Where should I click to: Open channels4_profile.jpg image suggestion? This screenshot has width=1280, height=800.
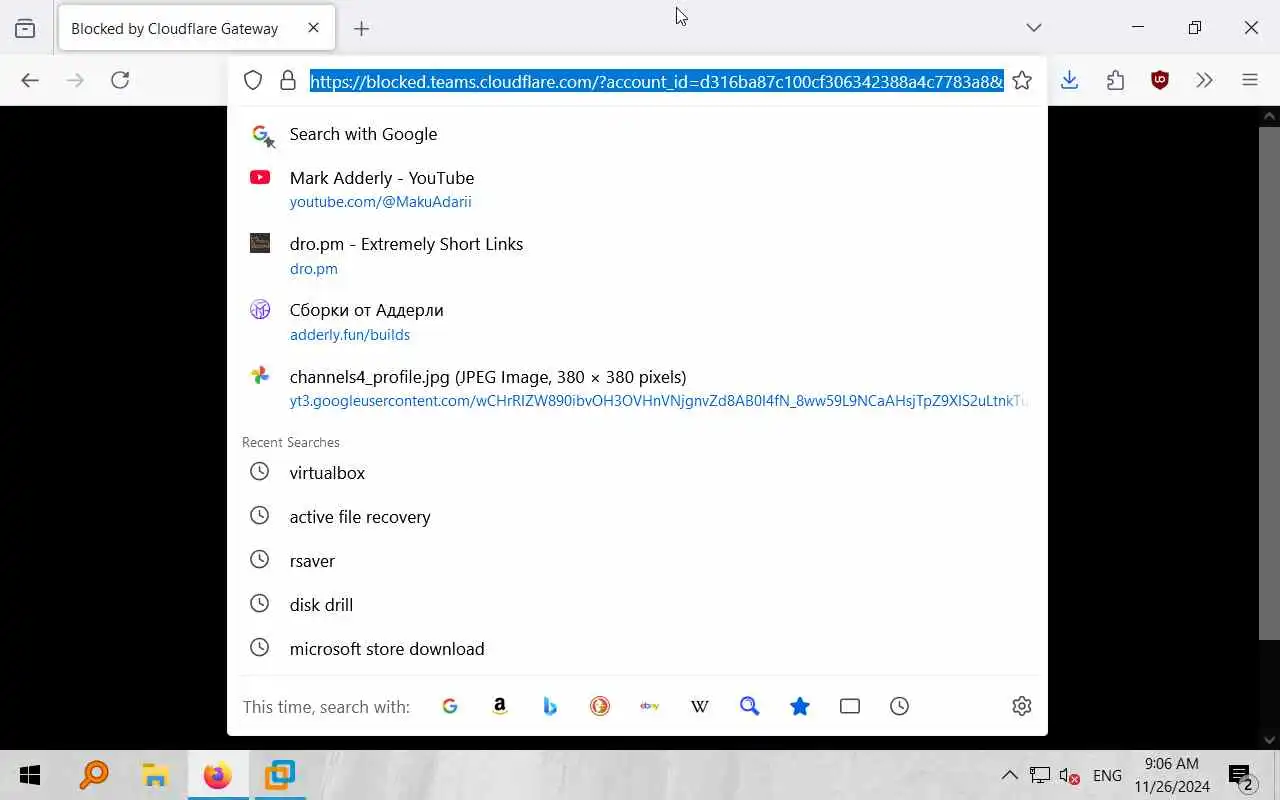point(637,388)
